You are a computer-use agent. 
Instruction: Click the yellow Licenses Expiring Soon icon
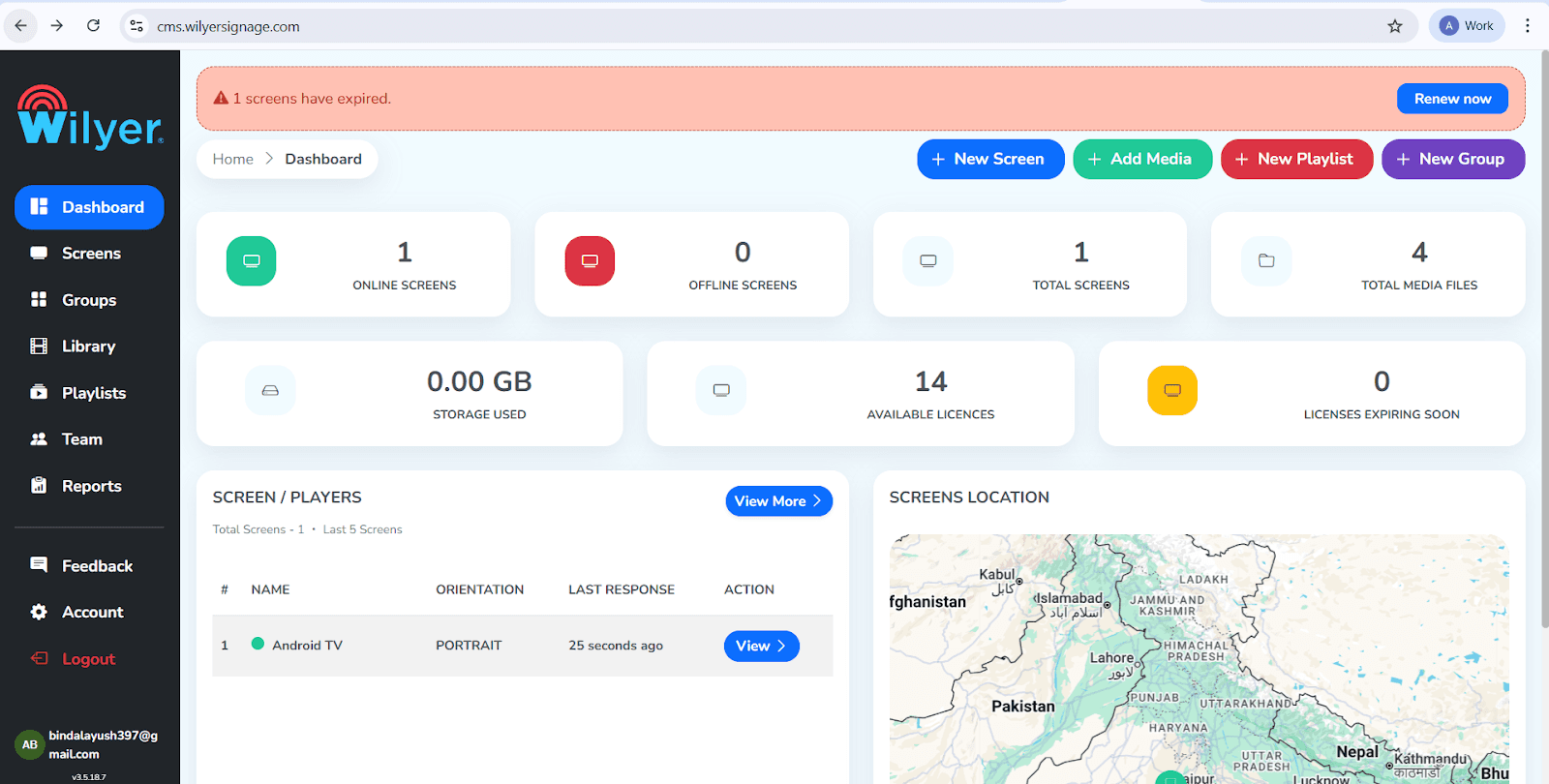pos(1172,390)
